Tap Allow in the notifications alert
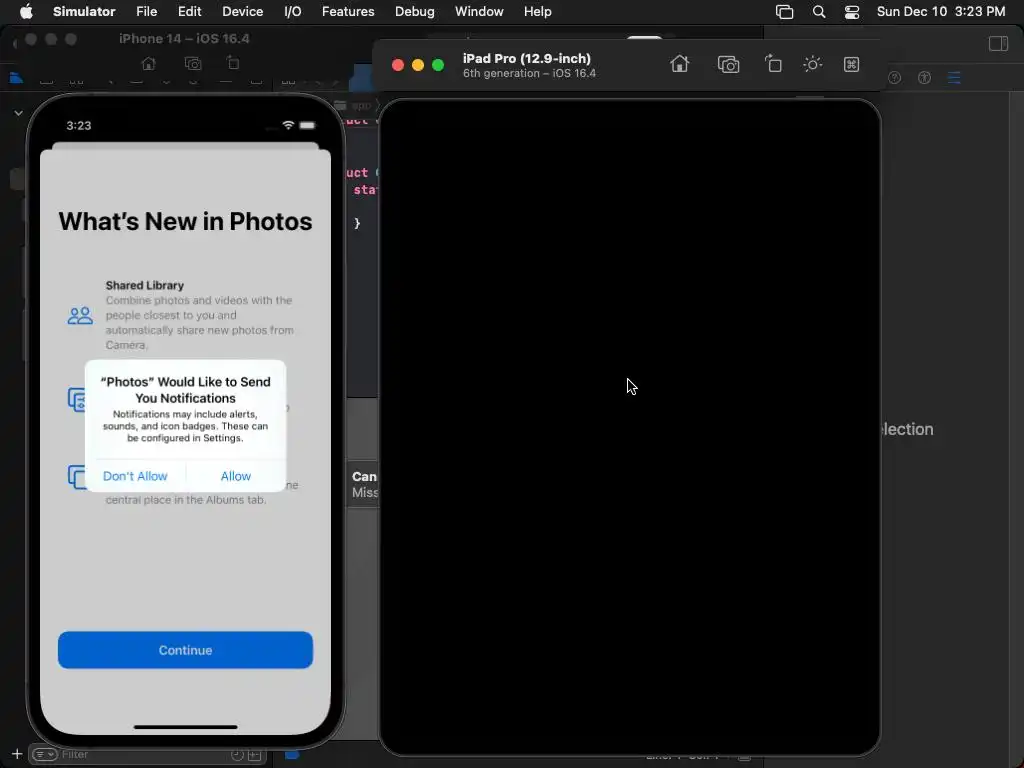This screenshot has width=1024, height=768. [236, 476]
